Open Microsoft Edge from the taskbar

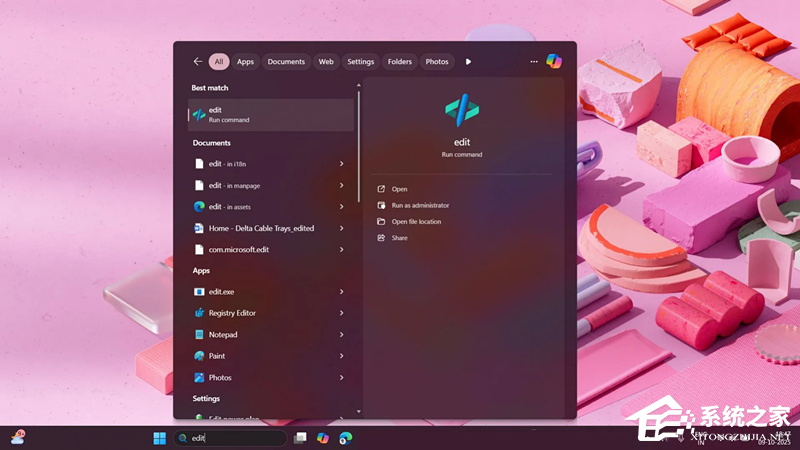pos(346,438)
